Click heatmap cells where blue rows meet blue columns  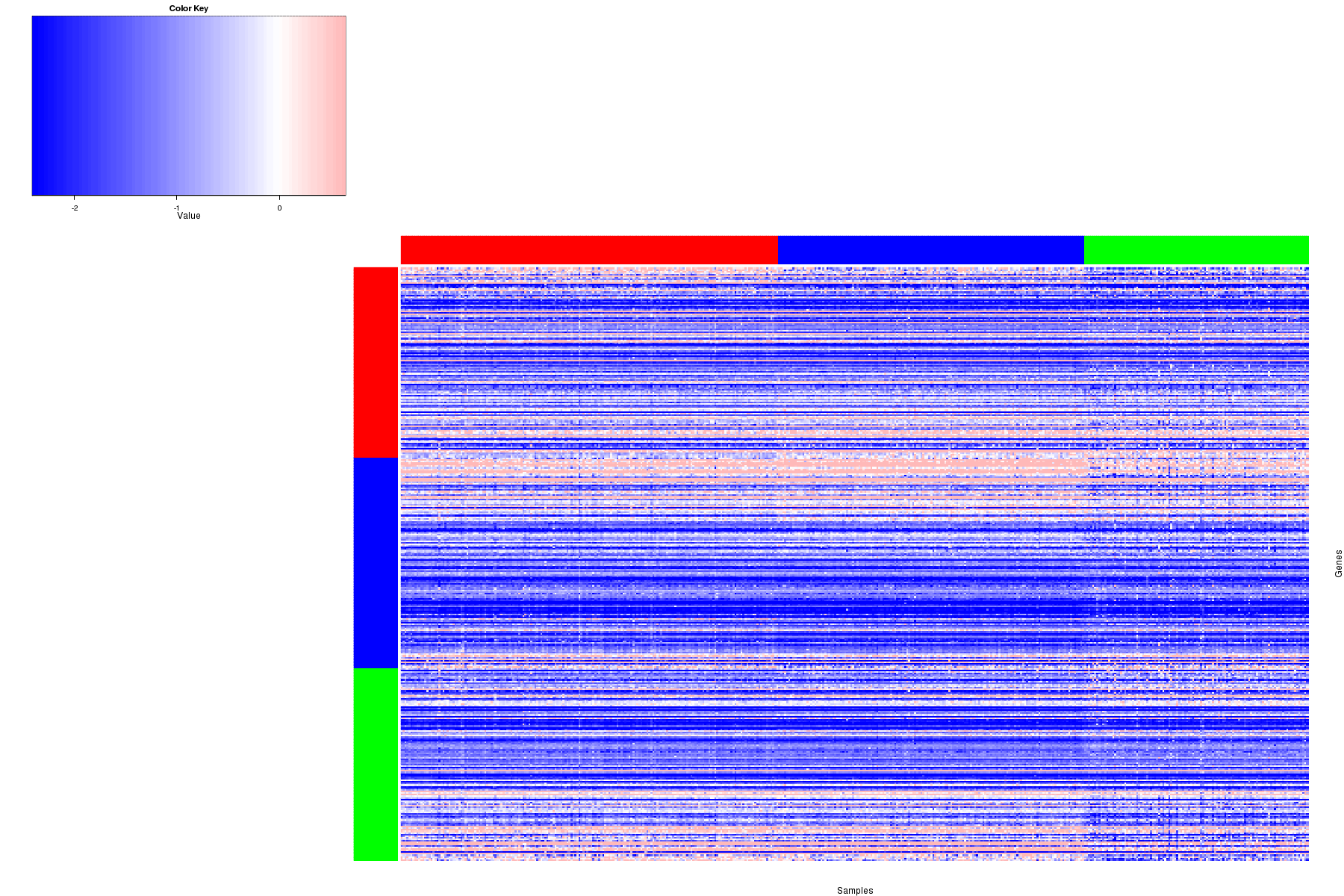point(930,563)
